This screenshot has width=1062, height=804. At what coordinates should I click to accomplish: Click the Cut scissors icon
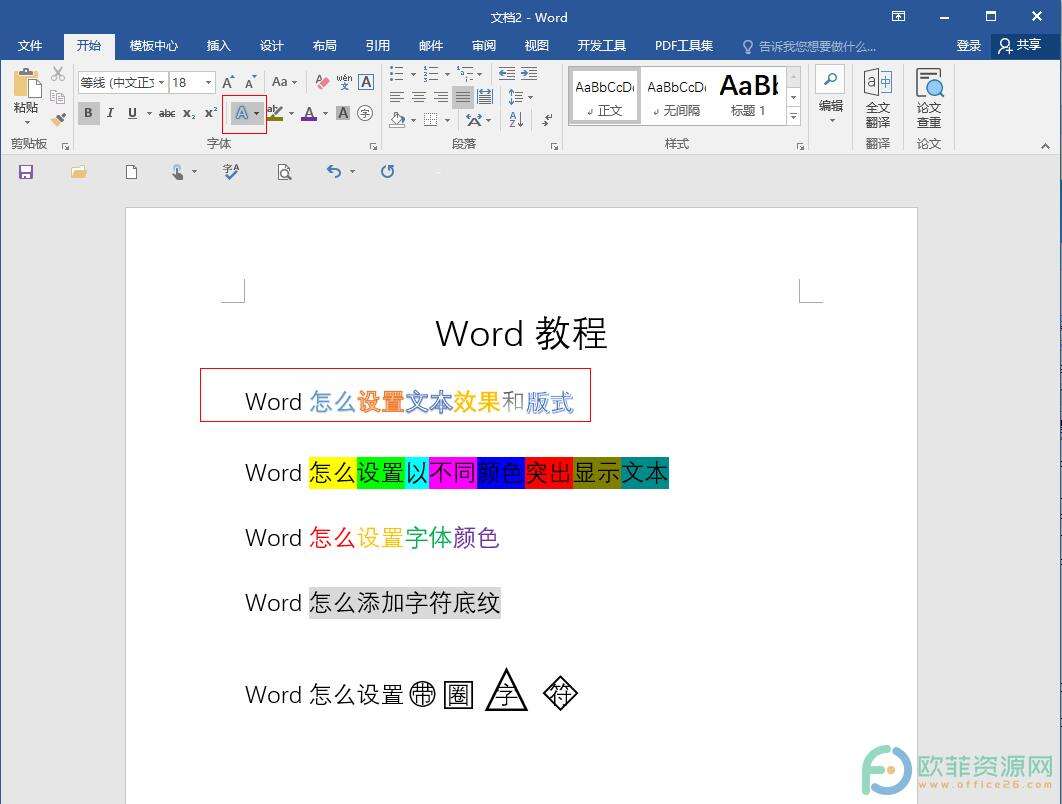pyautogui.click(x=58, y=73)
